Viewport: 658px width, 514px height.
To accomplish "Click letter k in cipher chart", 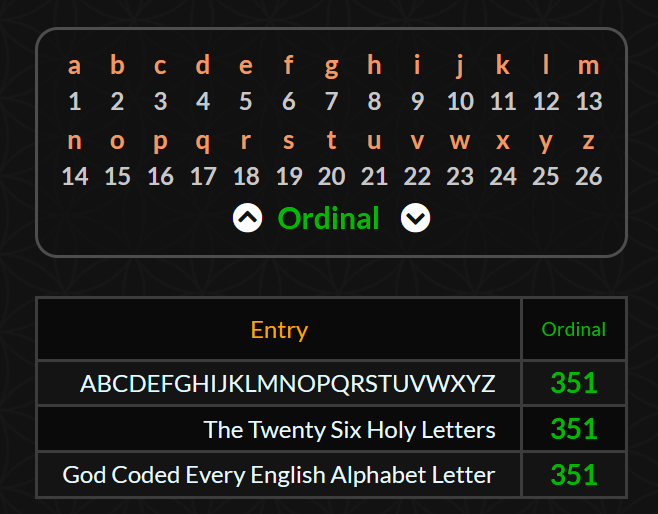I will point(503,65).
